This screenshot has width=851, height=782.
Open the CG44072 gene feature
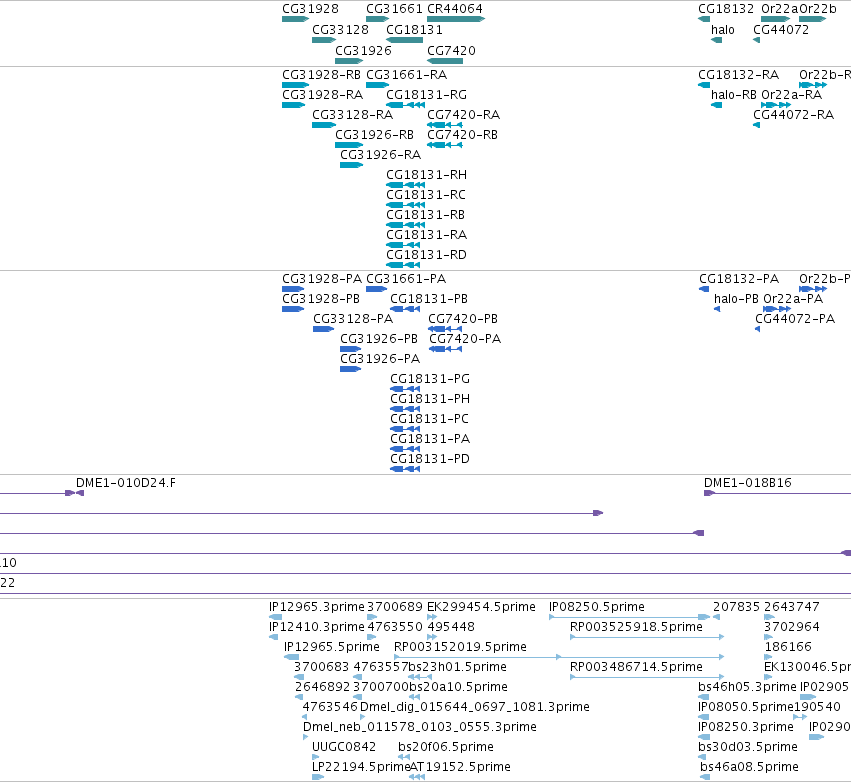(x=757, y=40)
